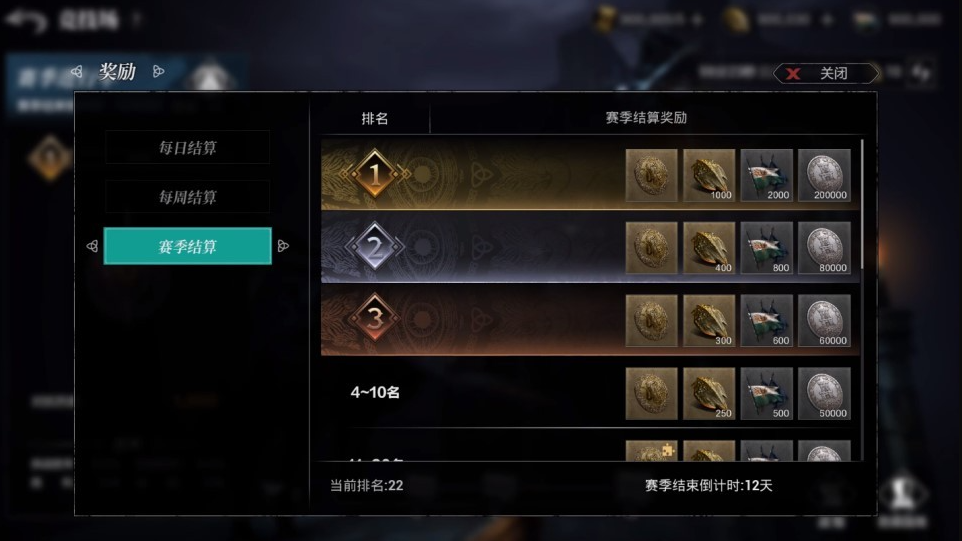Click rank 2 golden leaf reward showing 400

[709, 248]
